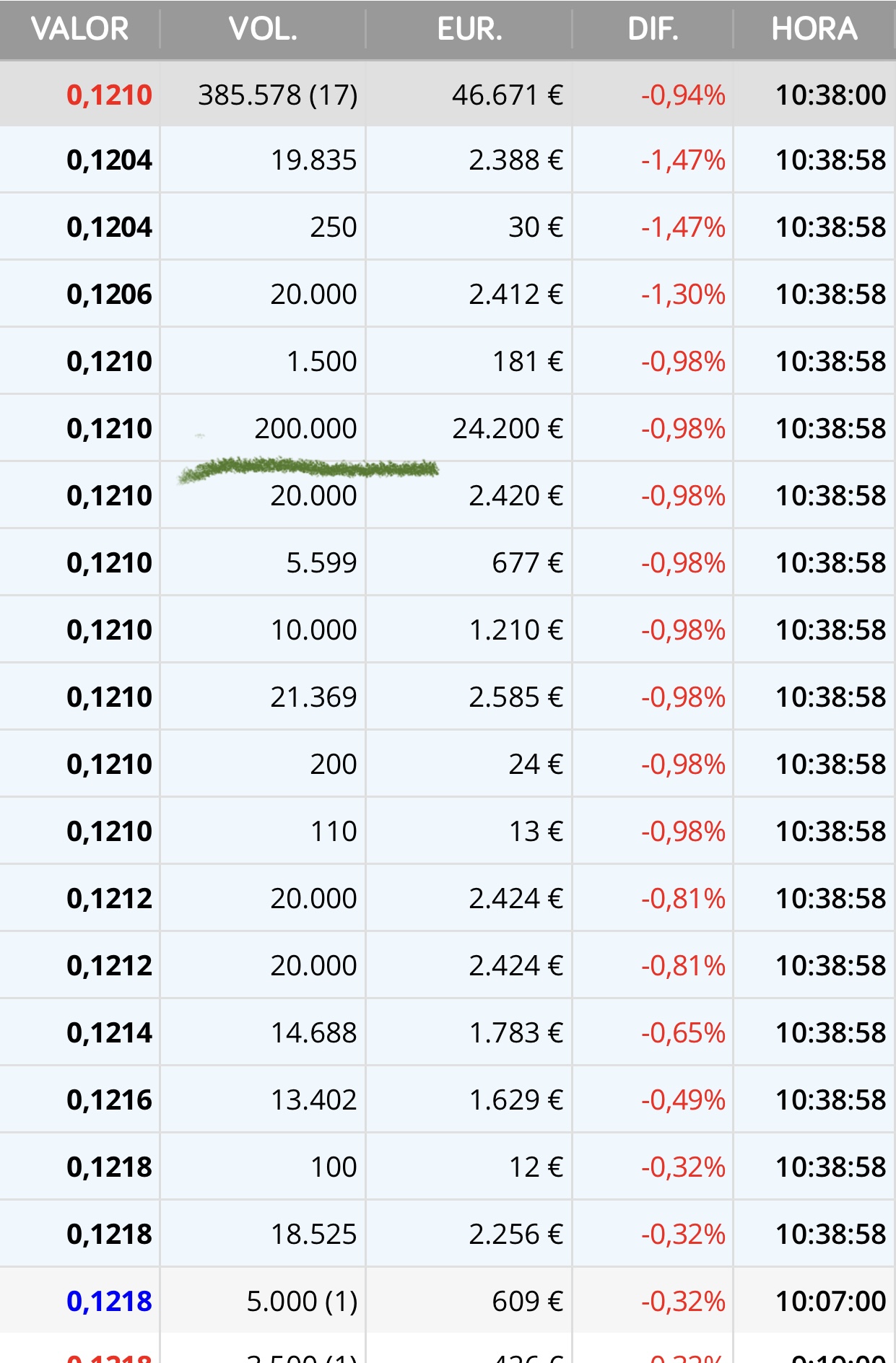896x1363 pixels.
Task: Select the 0,1214 value cell
Action: tap(109, 1032)
